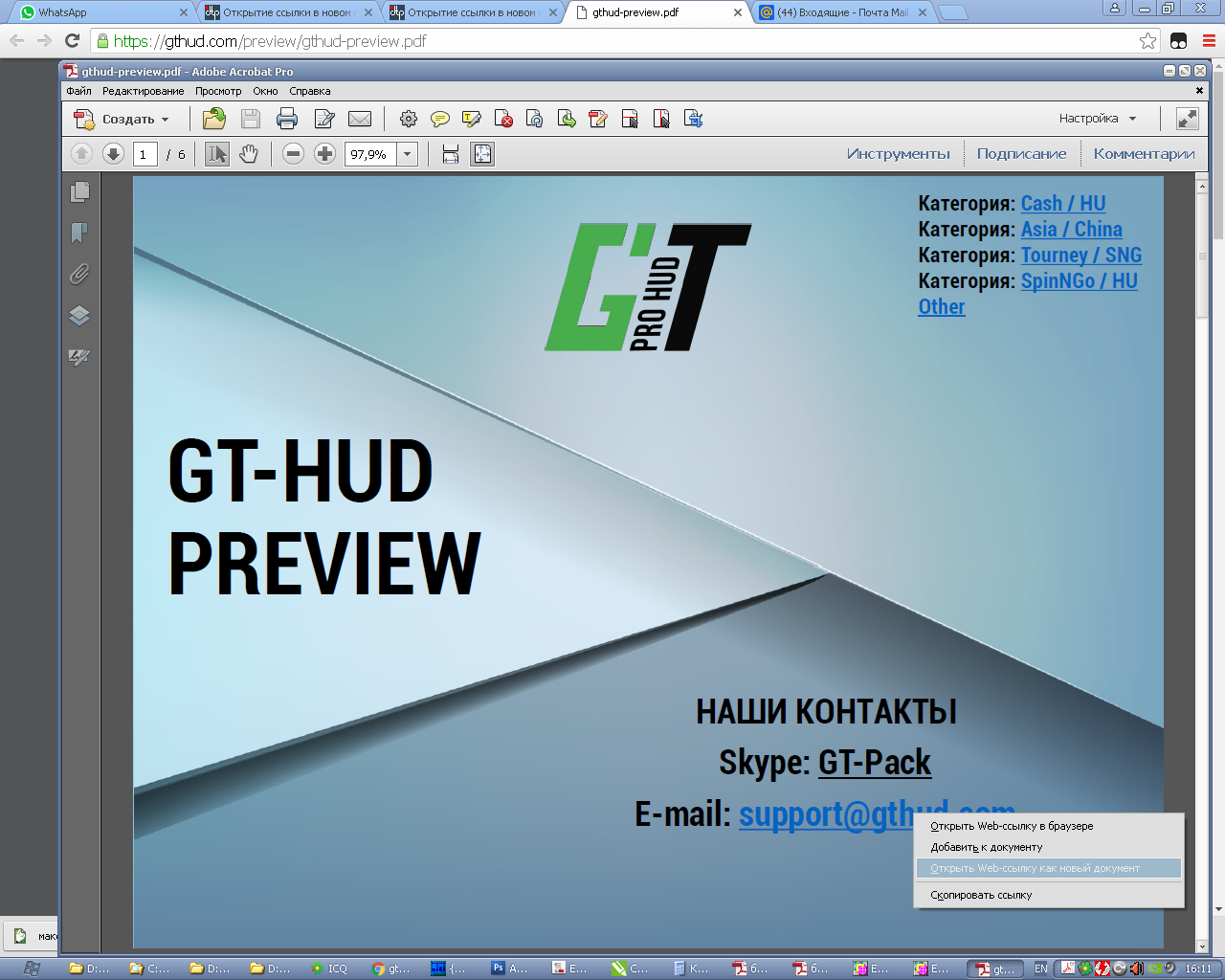Choose 'Добавить к документу' context item
The width and height of the screenshot is (1225, 980).
1049,847
